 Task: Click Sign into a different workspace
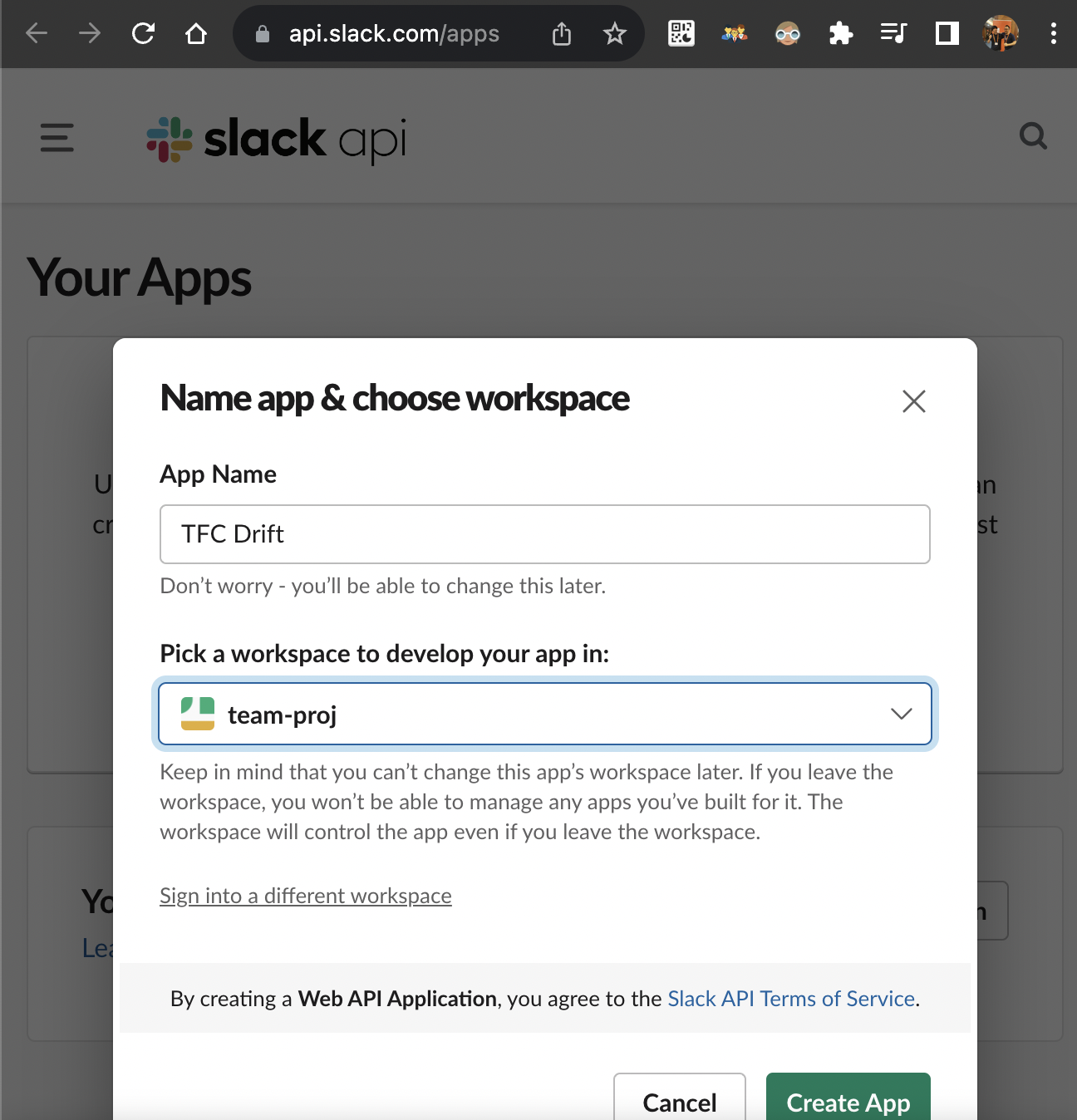tap(306, 896)
